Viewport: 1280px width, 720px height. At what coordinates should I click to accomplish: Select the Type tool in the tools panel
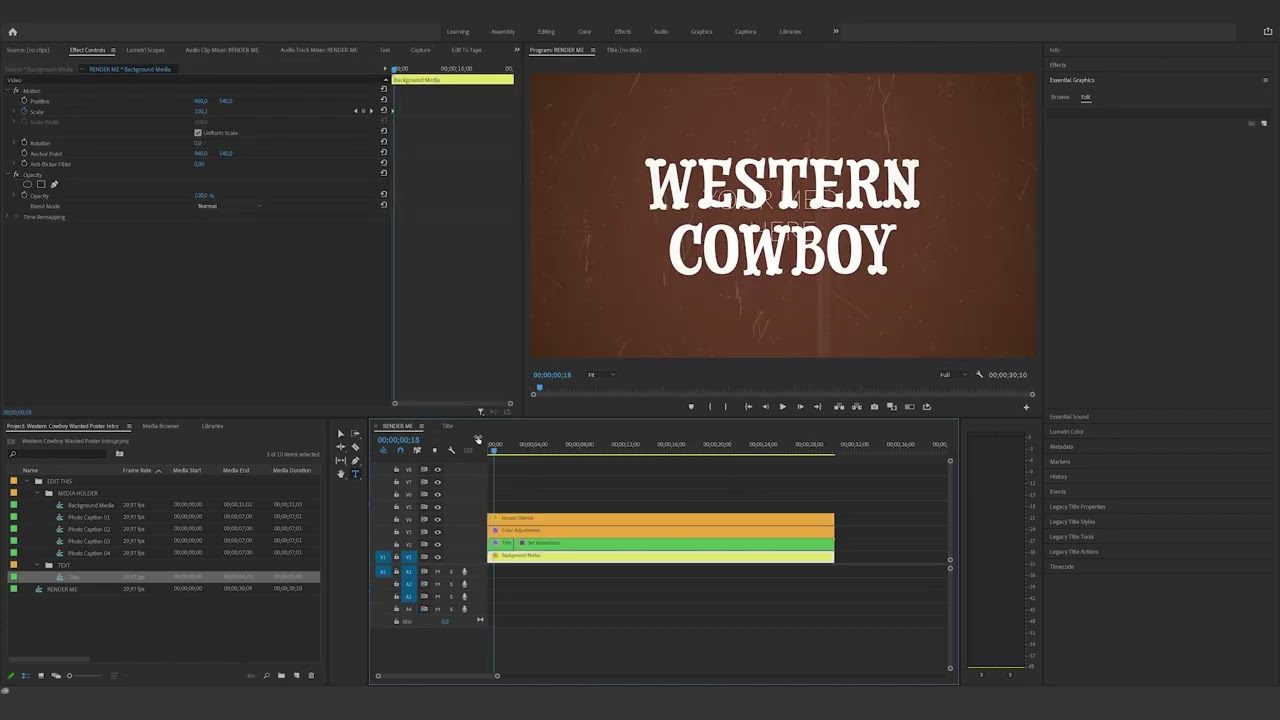click(x=355, y=474)
